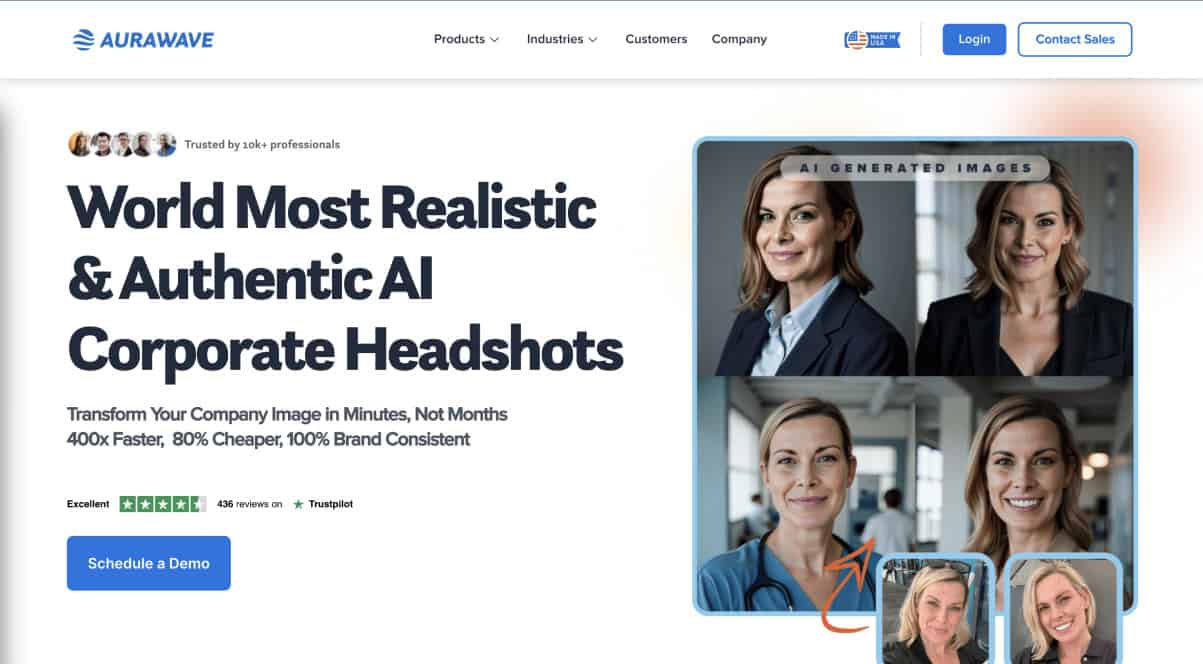
Task: Click the Contact Sales button
Action: (x=1074, y=39)
